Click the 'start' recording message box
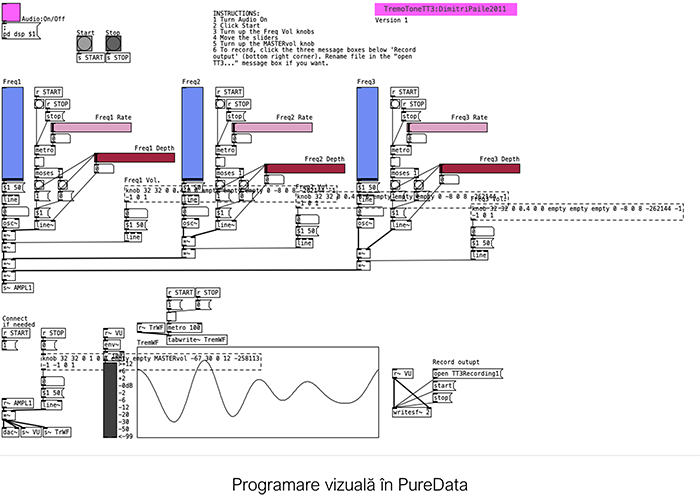The image size is (700, 503). click(444, 385)
